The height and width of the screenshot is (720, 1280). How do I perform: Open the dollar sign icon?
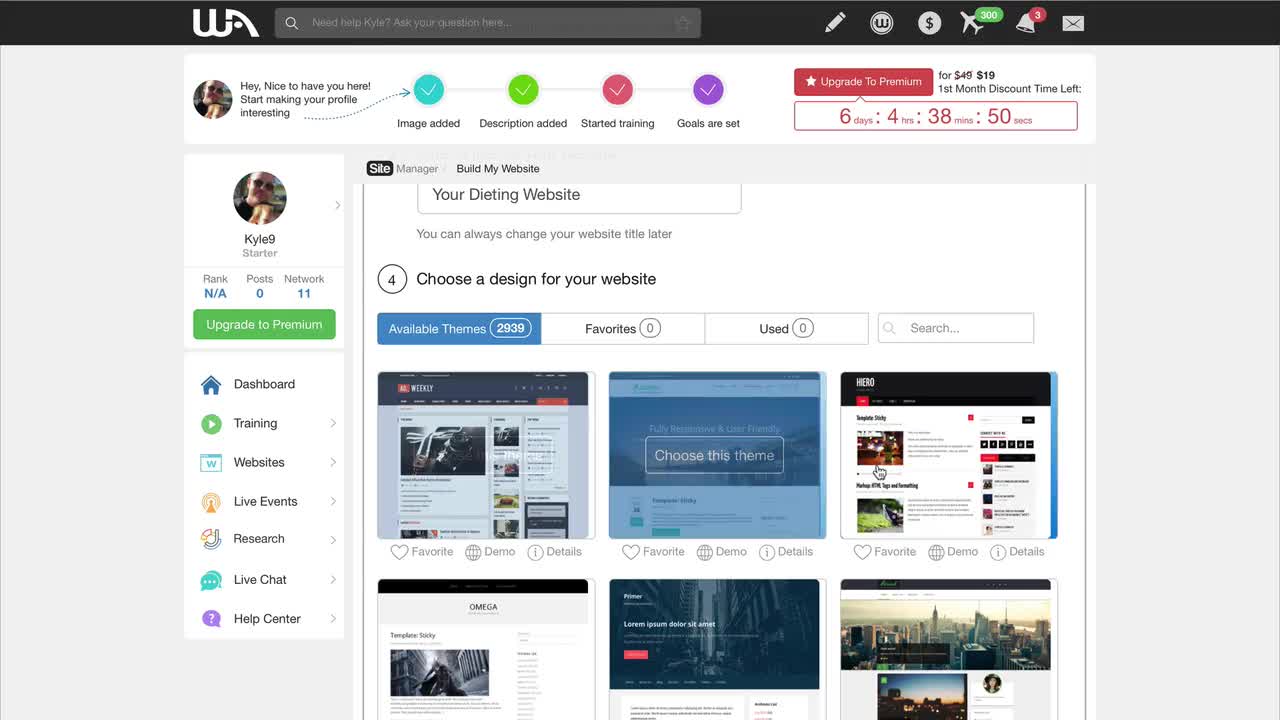tap(929, 22)
